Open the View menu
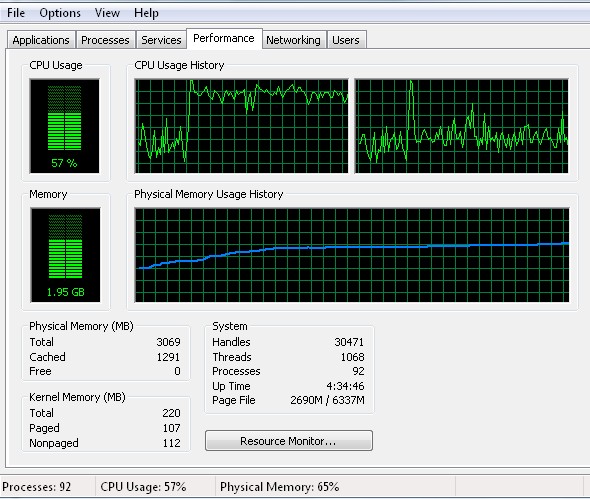 [107, 13]
